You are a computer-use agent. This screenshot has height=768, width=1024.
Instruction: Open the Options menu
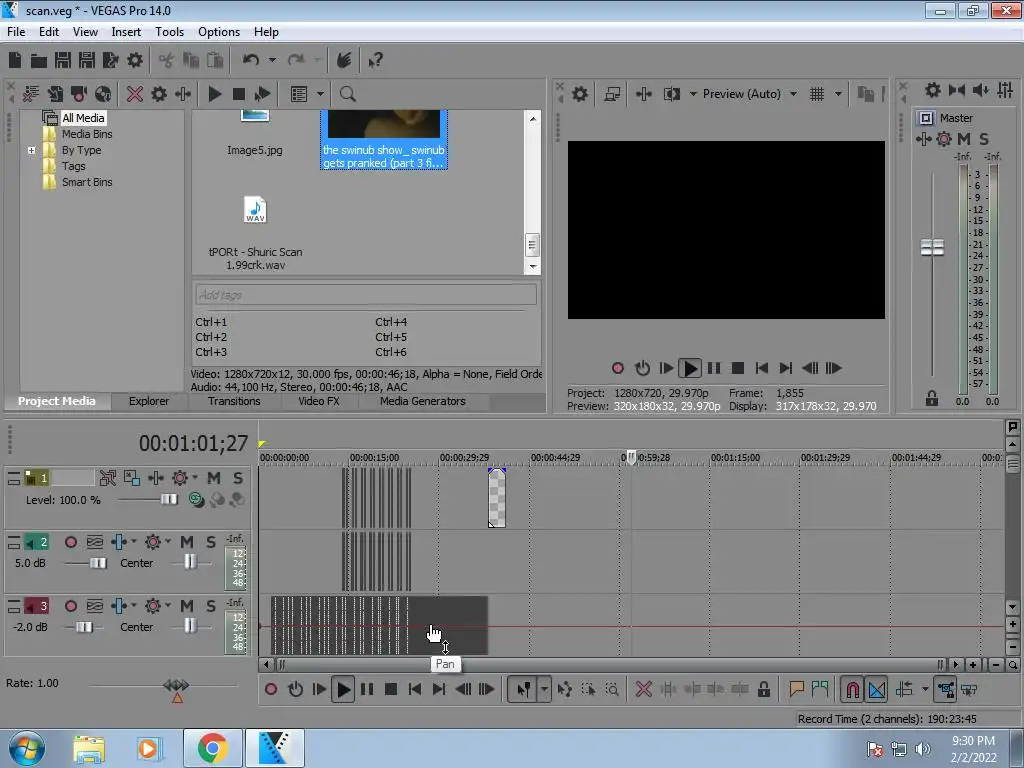[219, 32]
